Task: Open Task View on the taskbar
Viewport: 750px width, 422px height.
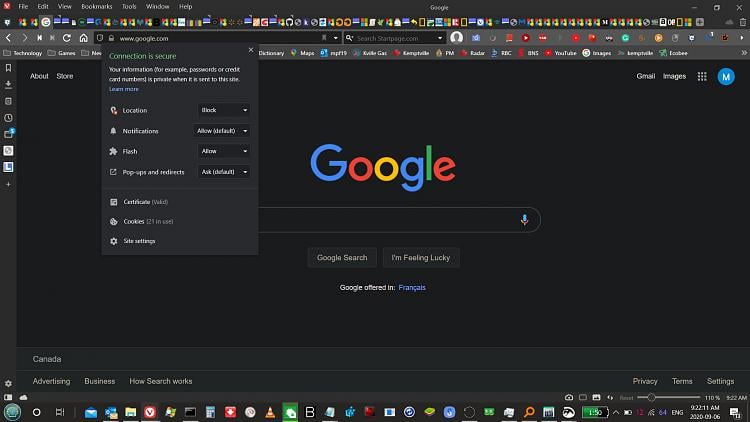Action: (x=60, y=412)
